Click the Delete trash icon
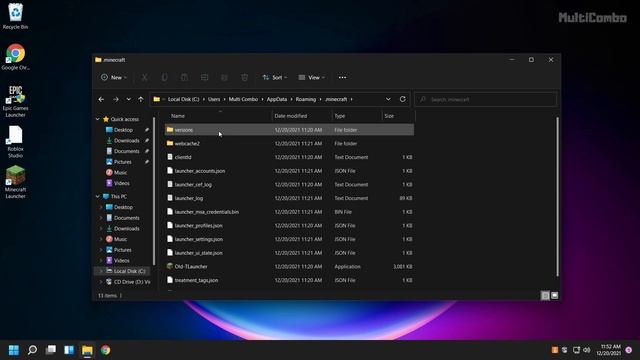 coord(244,77)
